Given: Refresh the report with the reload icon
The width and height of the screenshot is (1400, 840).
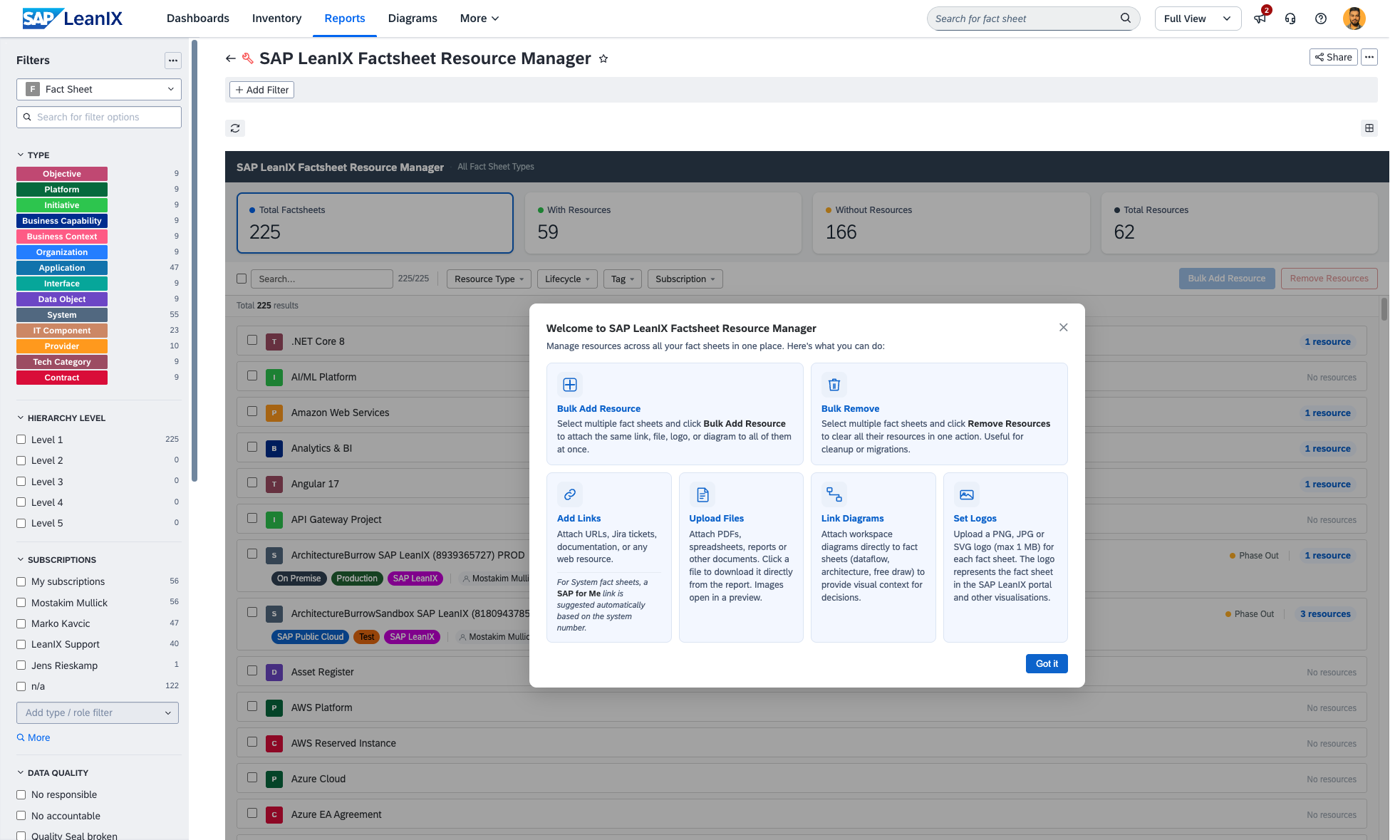Looking at the screenshot, I should tap(235, 128).
